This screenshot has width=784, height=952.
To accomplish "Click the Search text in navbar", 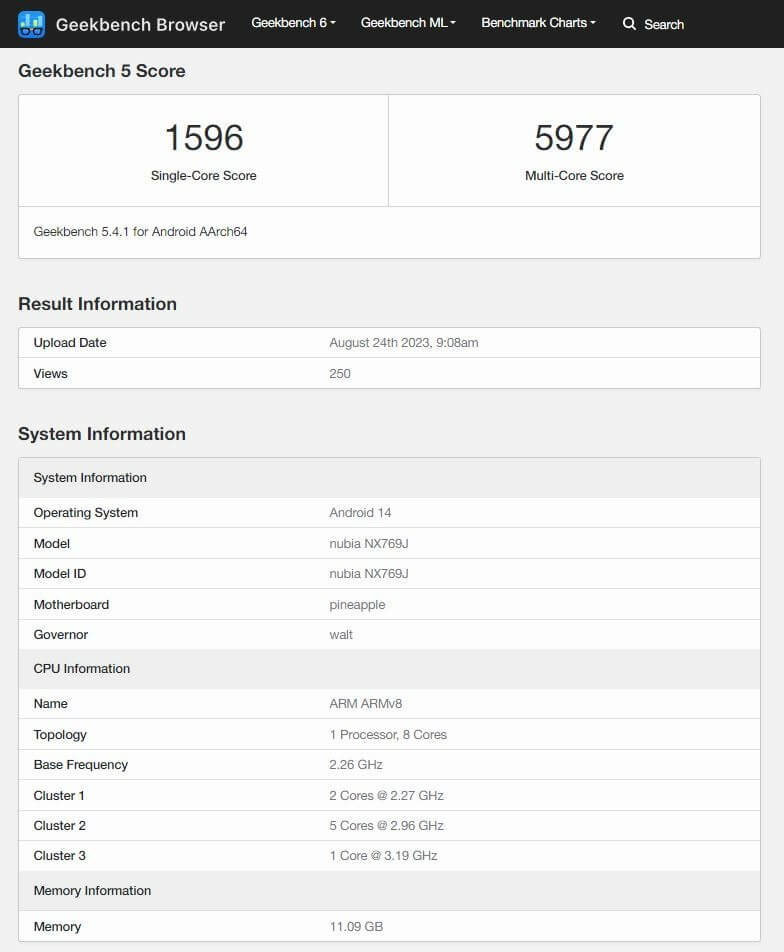I will [664, 24].
